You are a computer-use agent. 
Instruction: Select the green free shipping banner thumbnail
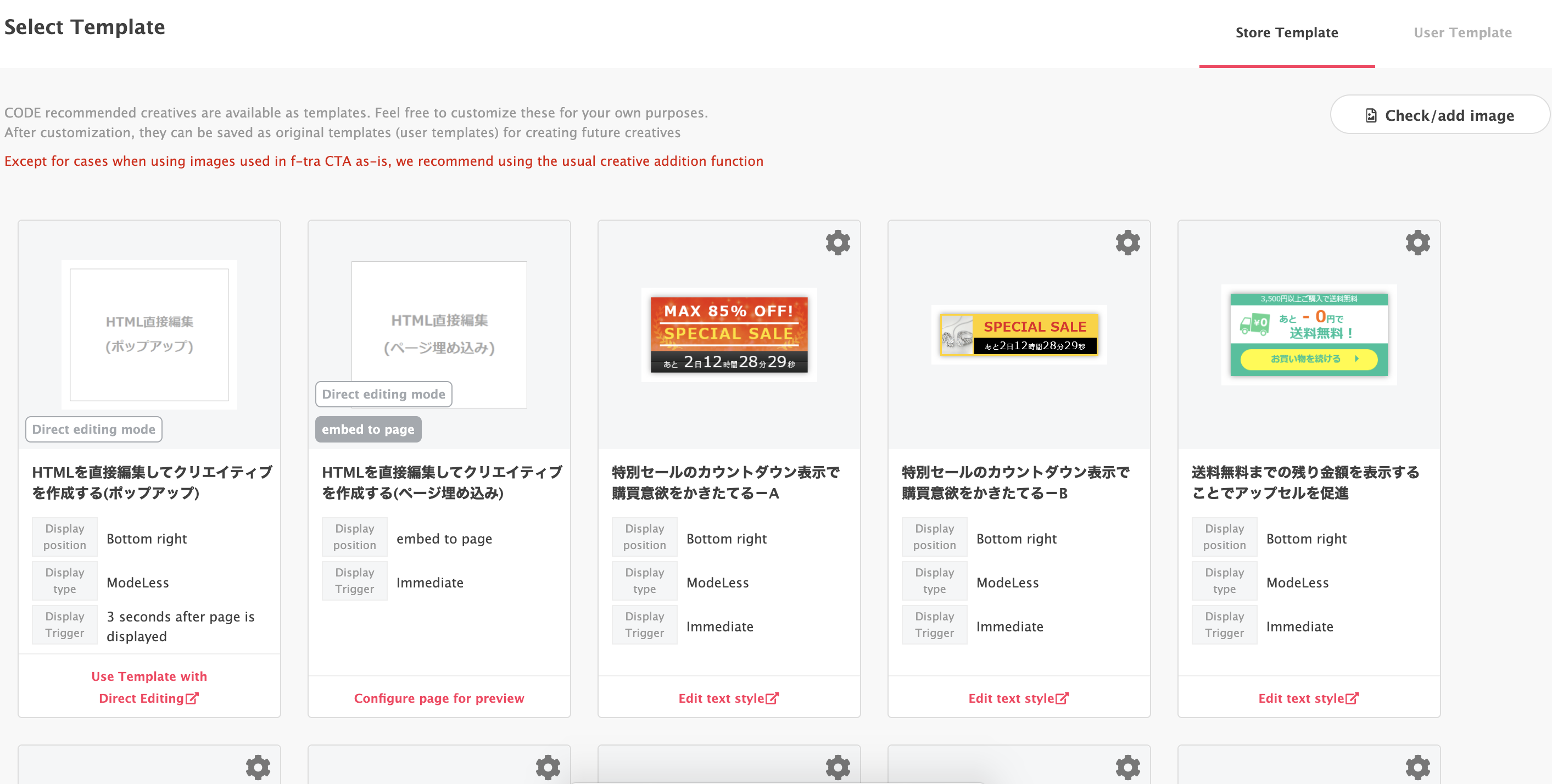(1308, 335)
